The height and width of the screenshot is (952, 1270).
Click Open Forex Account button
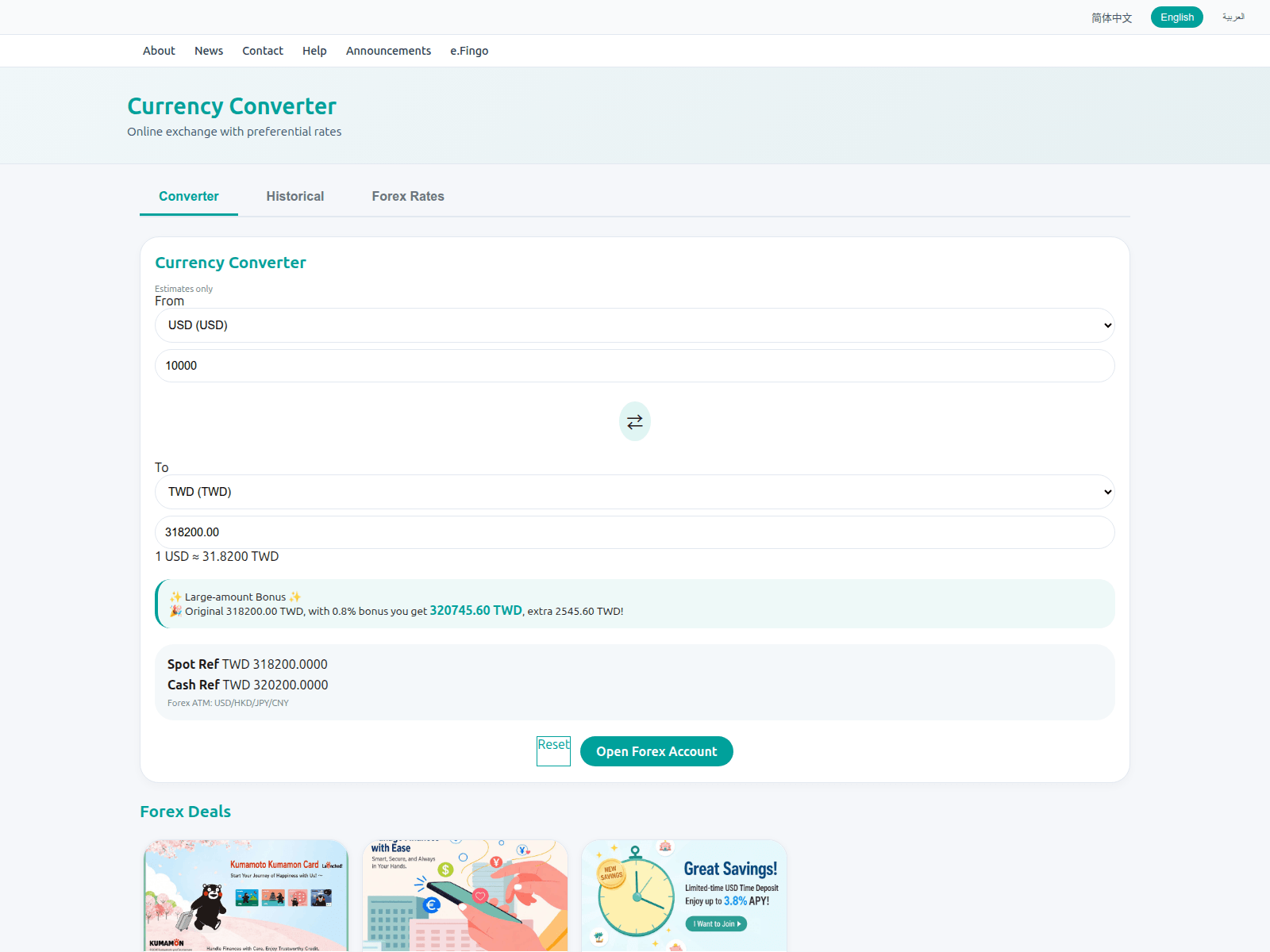pos(656,751)
